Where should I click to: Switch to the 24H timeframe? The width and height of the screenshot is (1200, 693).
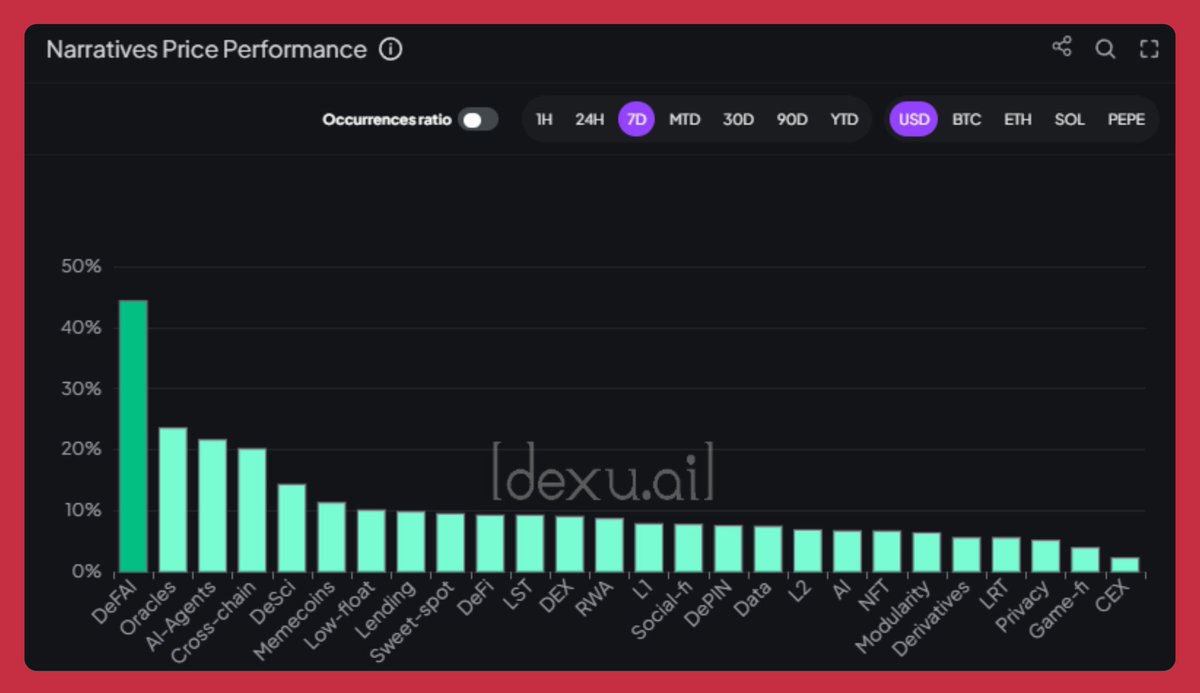589,119
